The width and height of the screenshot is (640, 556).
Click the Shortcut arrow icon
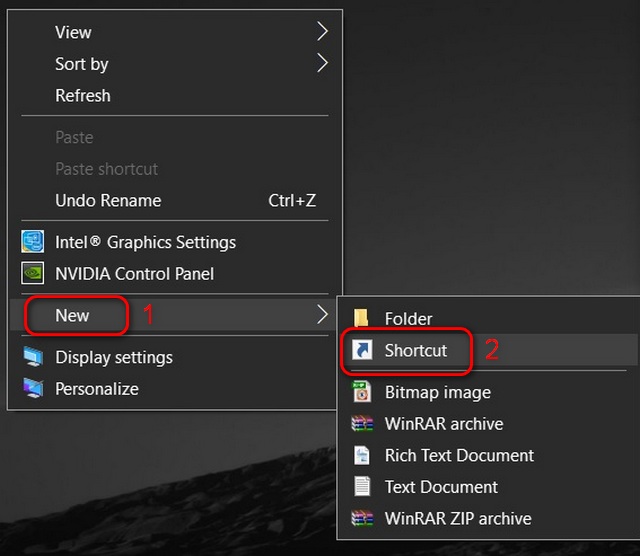point(362,351)
